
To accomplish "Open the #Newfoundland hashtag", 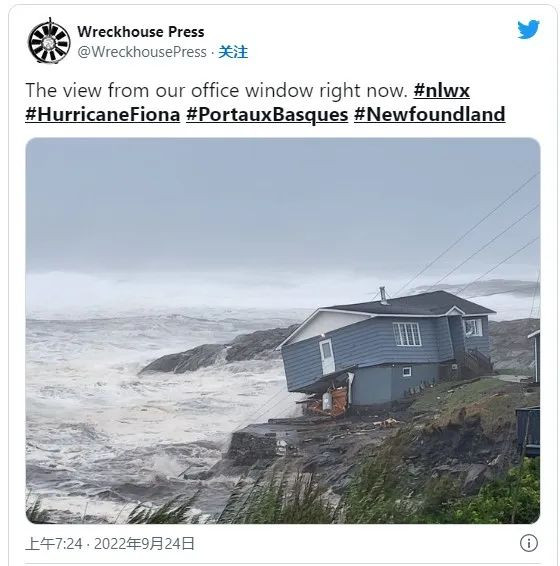I will pyautogui.click(x=430, y=115).
